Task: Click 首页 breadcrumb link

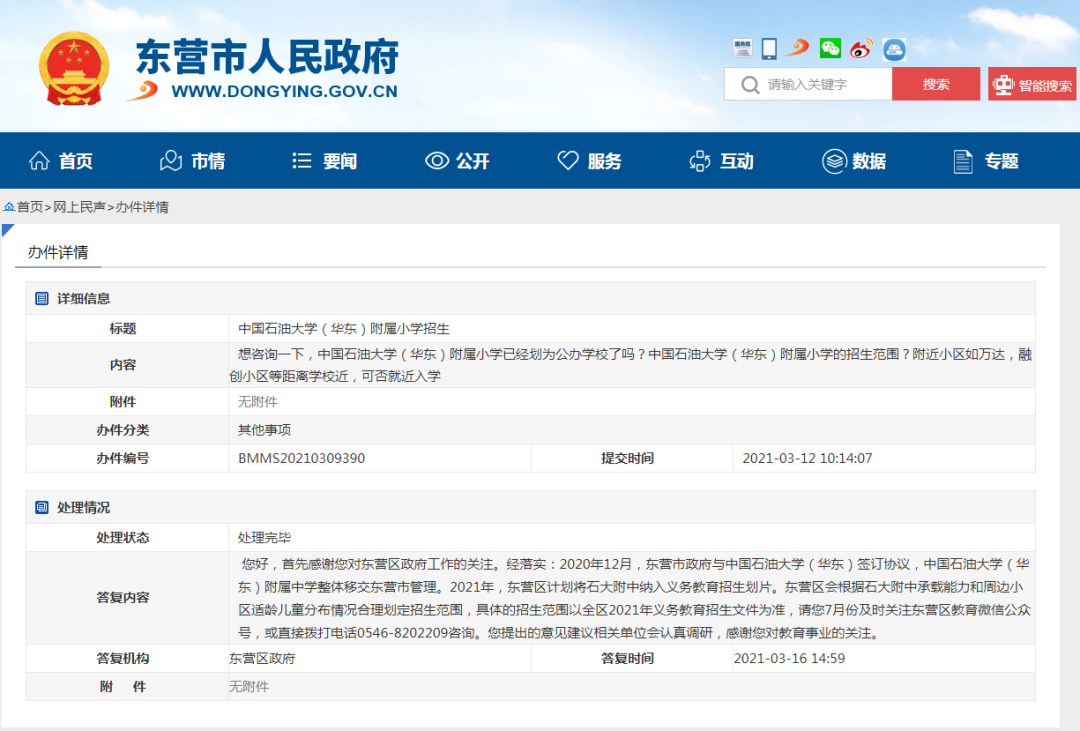Action: 30,207
